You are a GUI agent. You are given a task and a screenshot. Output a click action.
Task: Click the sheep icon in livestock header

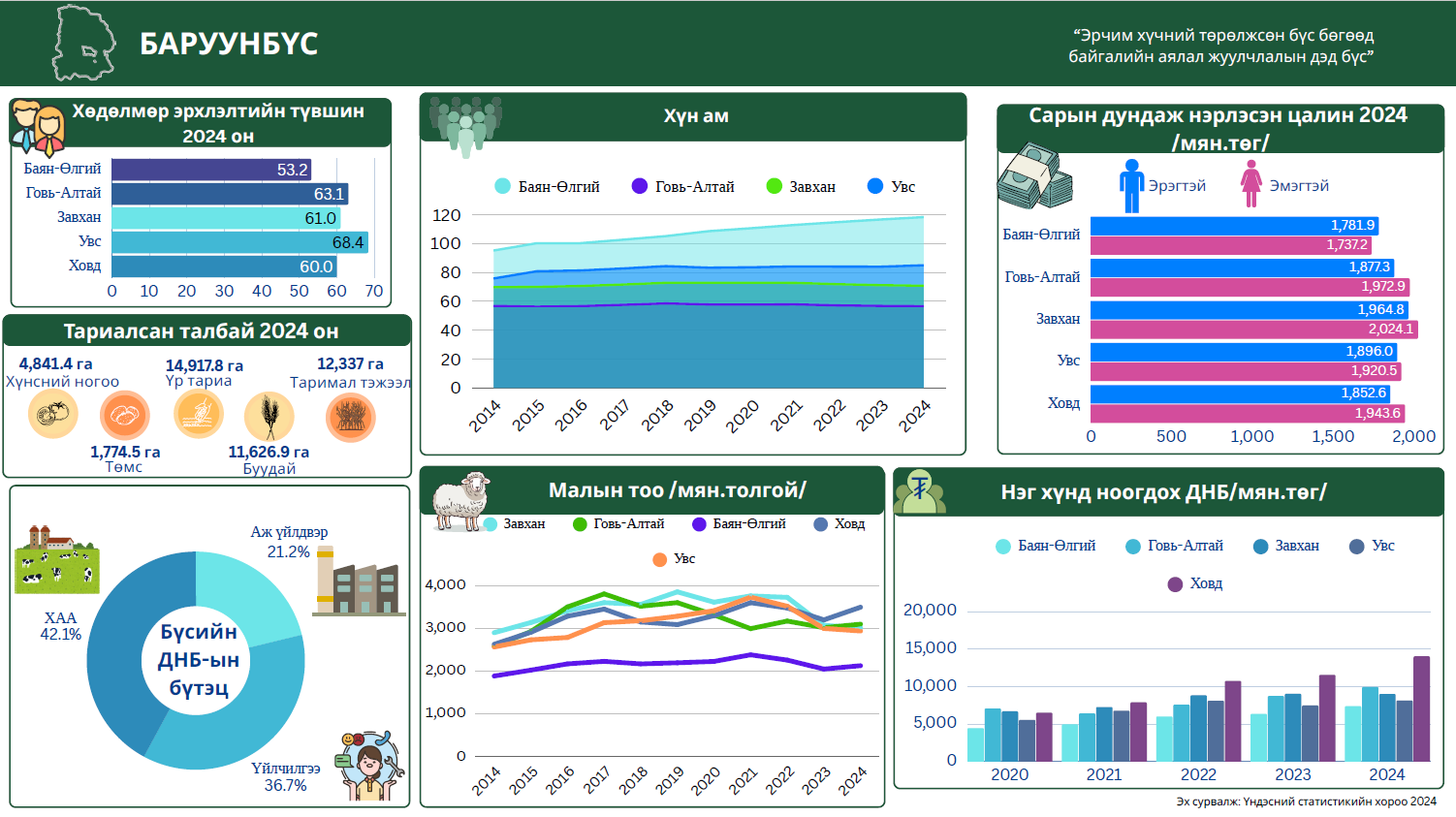[461, 502]
